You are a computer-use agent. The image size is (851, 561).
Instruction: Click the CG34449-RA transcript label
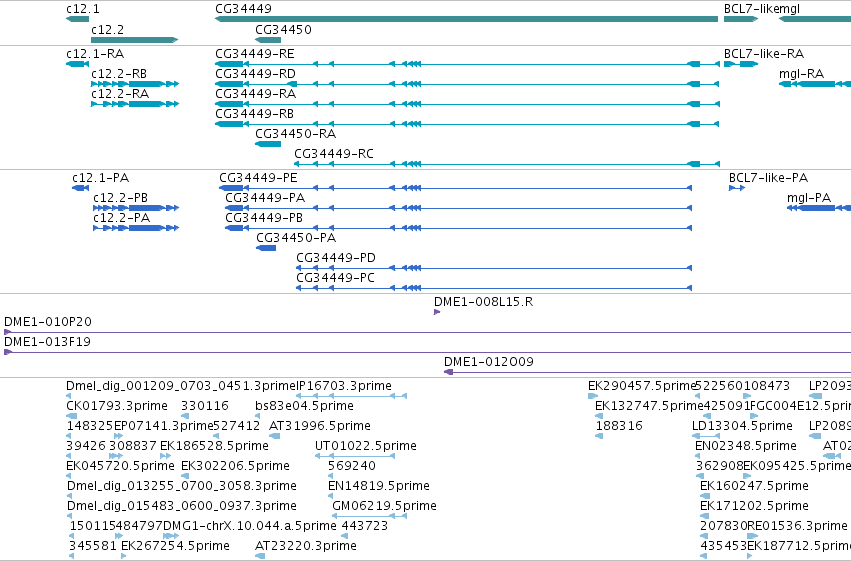pyautogui.click(x=255, y=94)
